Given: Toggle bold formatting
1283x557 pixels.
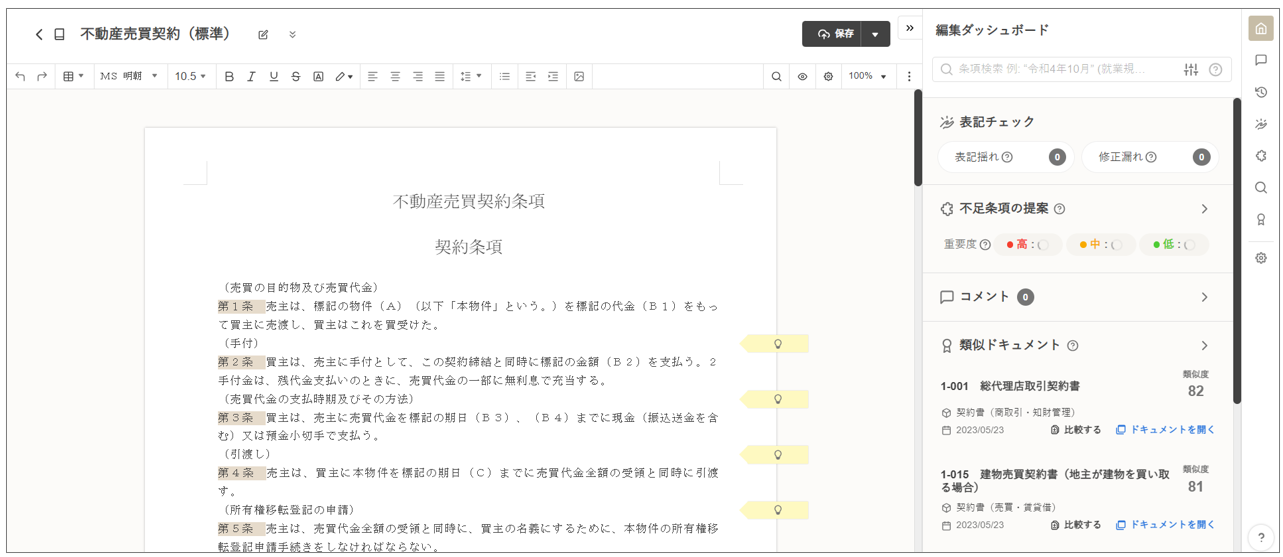Looking at the screenshot, I should pos(229,76).
